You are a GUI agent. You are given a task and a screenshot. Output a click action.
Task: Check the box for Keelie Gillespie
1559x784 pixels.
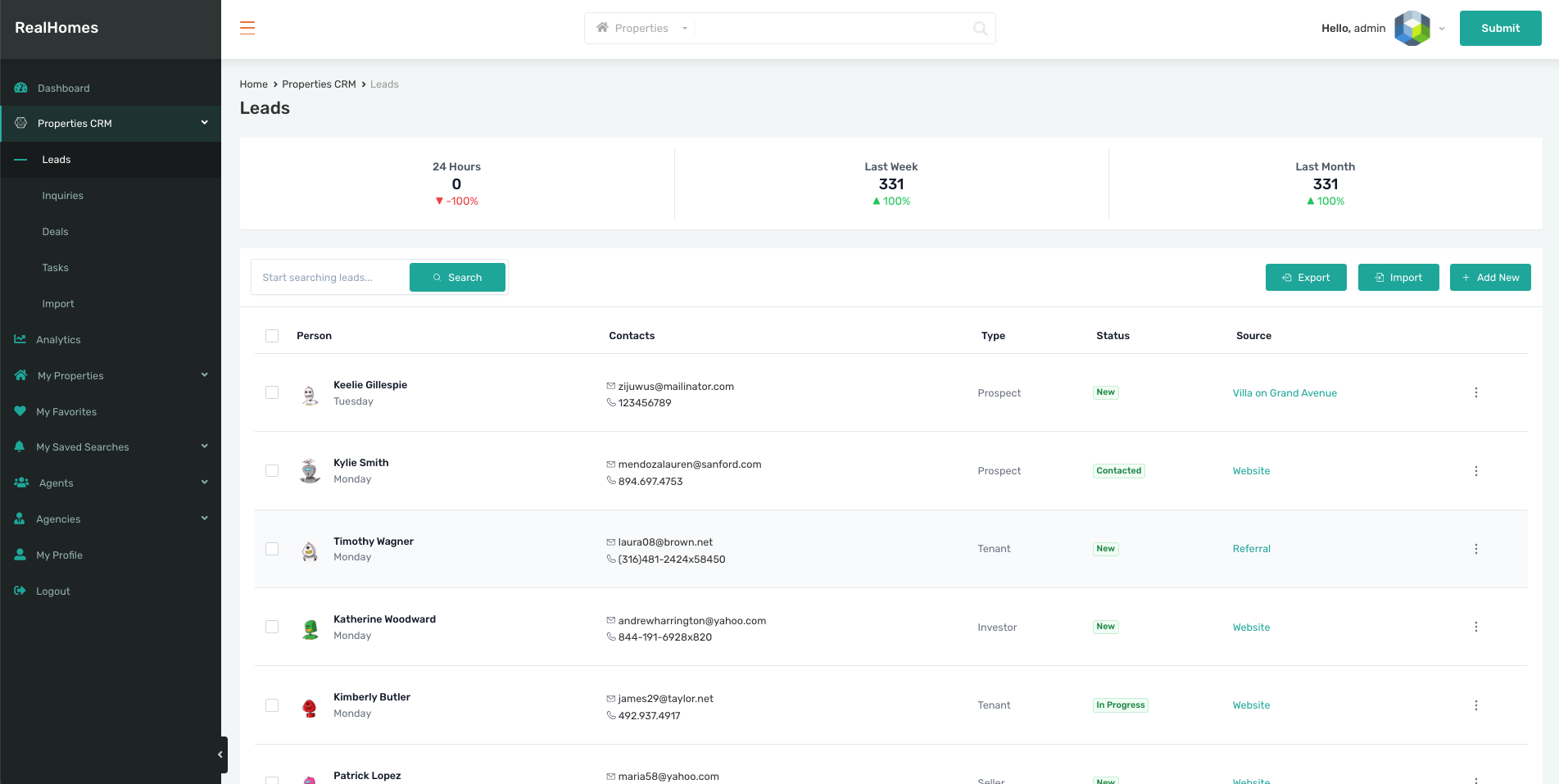pyautogui.click(x=272, y=392)
